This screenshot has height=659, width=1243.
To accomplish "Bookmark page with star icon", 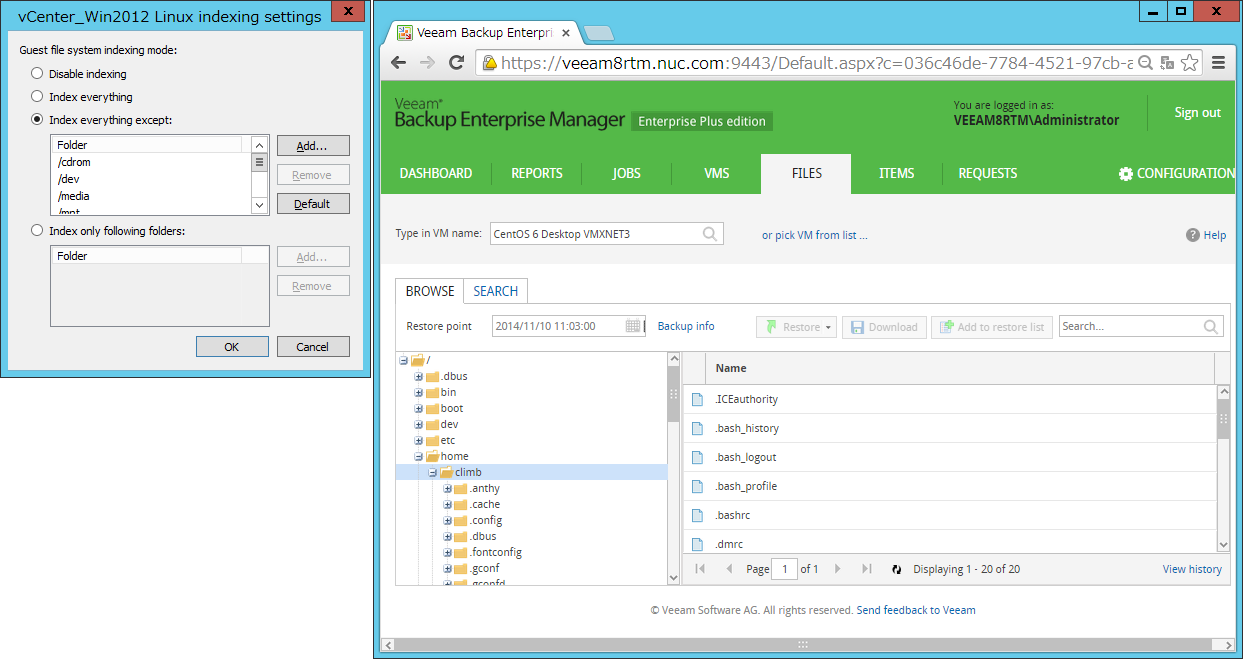I will pyautogui.click(x=1189, y=62).
